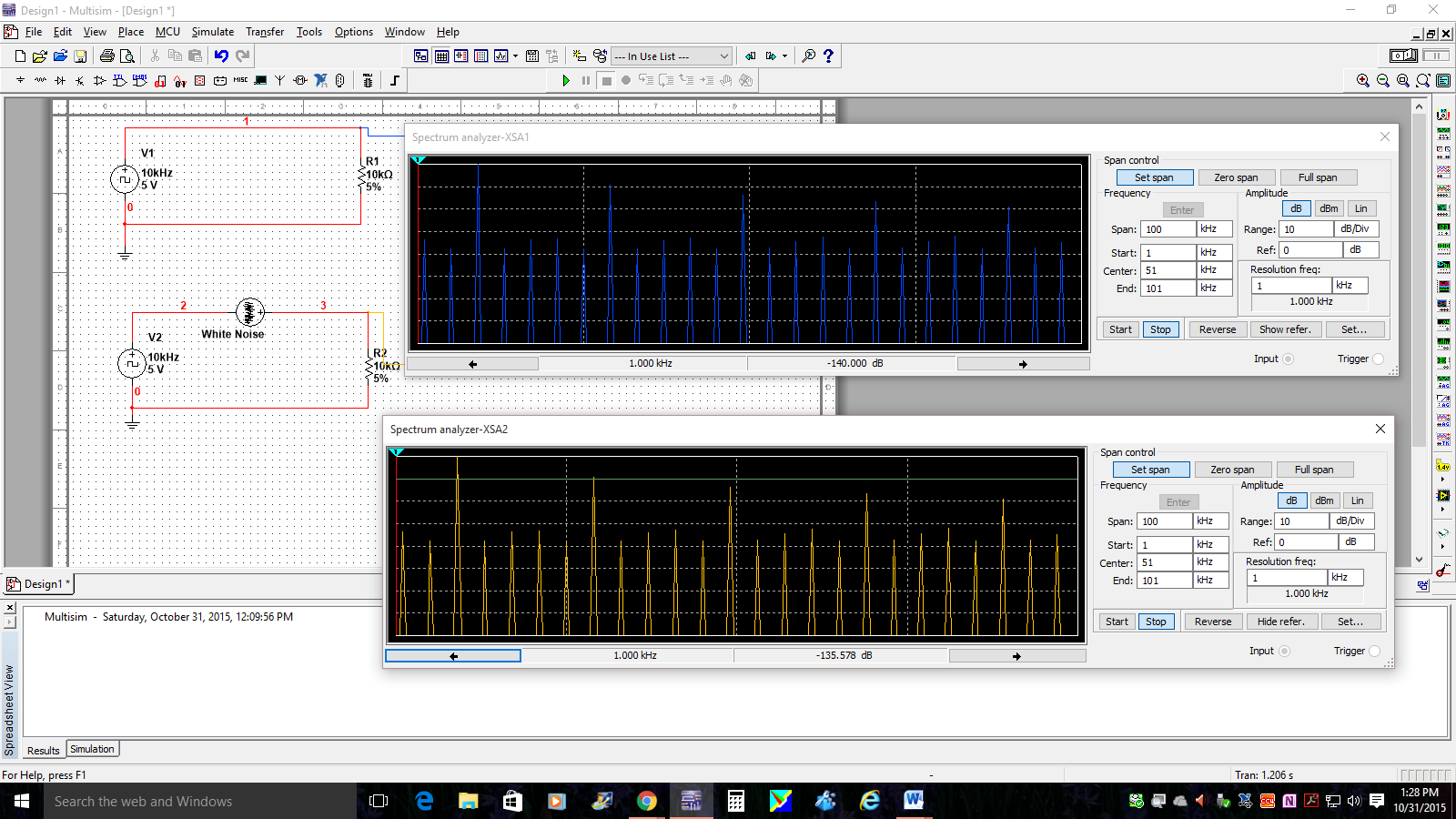Select Lin amplitude mode in XSA1

click(x=1360, y=209)
